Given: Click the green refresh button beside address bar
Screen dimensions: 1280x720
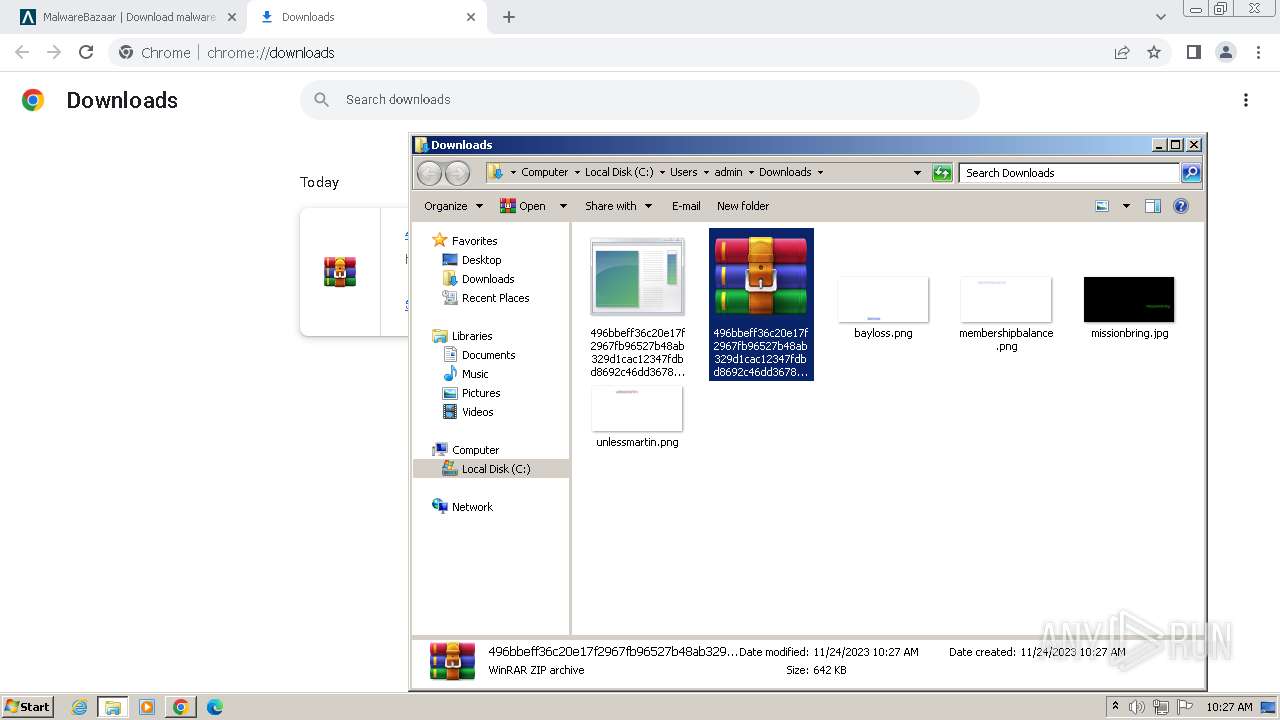Looking at the screenshot, I should pos(941,173).
